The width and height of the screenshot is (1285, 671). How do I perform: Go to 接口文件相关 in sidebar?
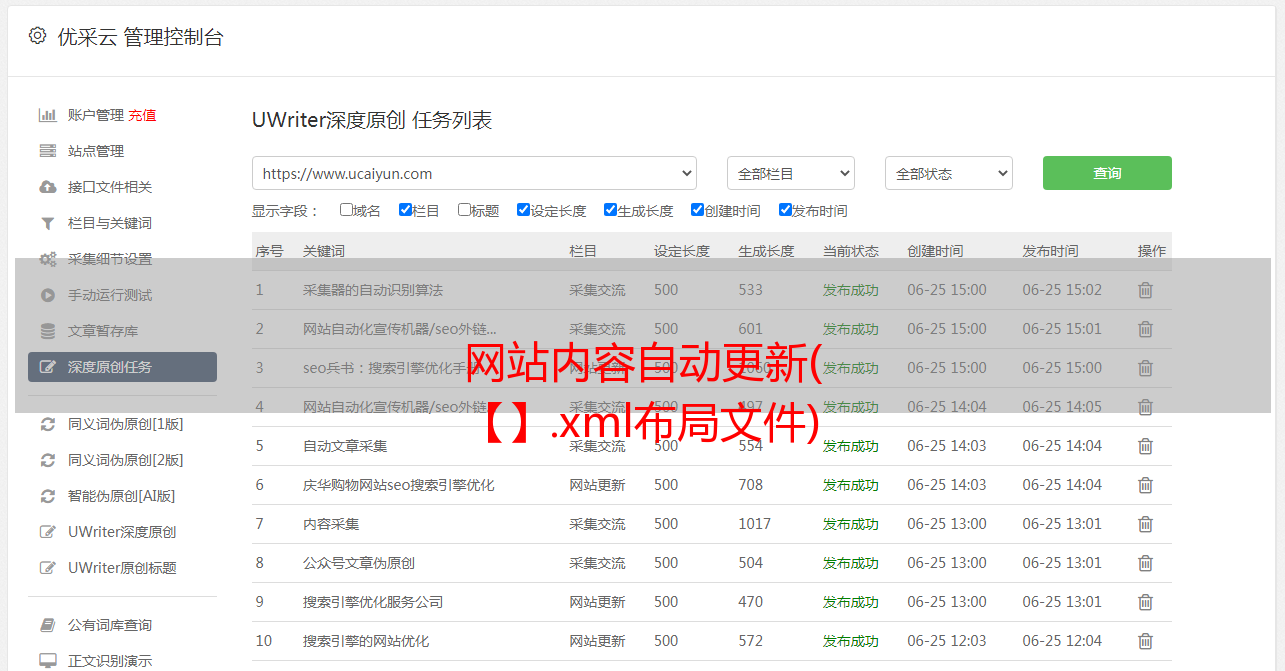coord(110,187)
